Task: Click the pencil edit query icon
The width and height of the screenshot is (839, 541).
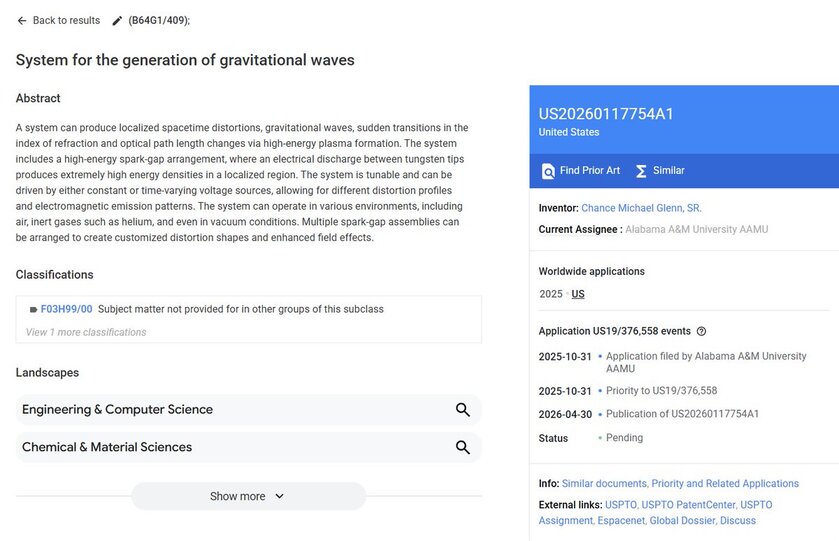Action: point(117,21)
